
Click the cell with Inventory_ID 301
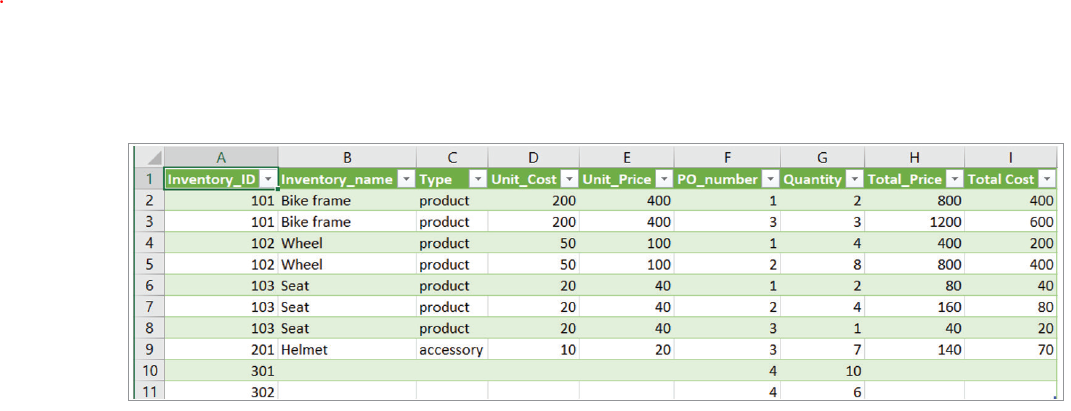pyautogui.click(x=220, y=371)
